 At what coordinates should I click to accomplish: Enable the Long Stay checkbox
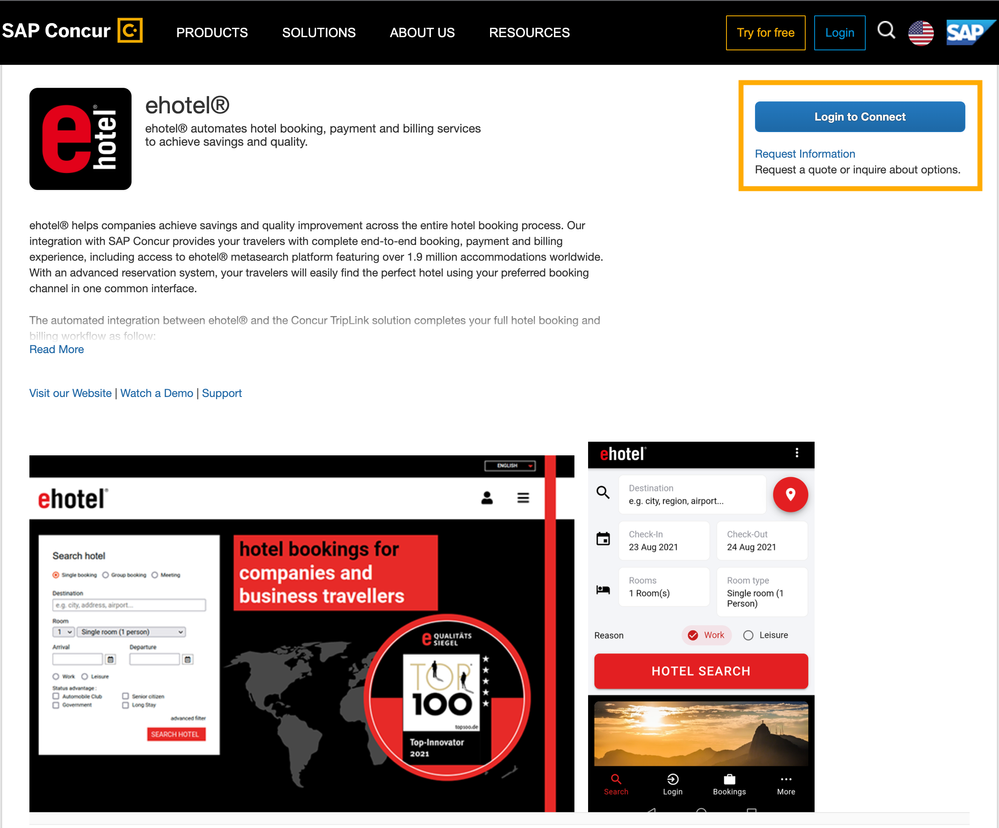pyautogui.click(x=126, y=705)
